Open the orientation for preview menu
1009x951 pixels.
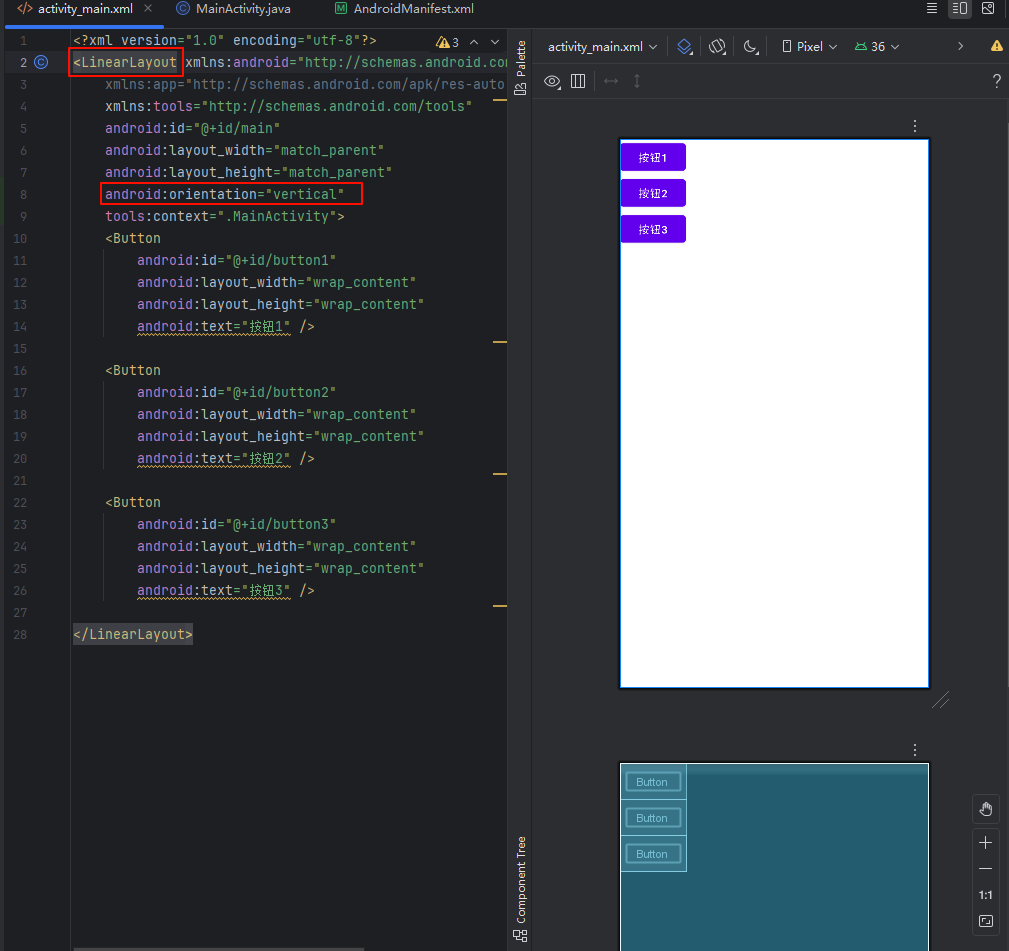(717, 46)
